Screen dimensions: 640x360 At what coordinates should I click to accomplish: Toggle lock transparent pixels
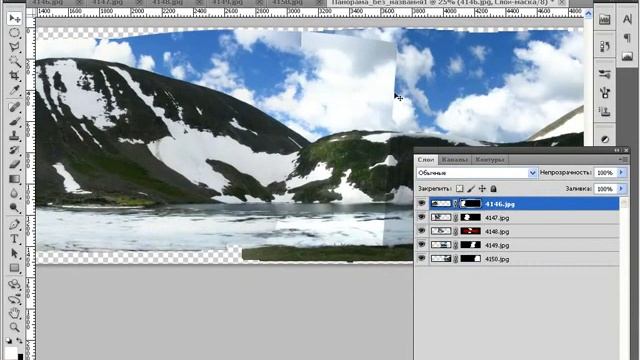[460, 189]
